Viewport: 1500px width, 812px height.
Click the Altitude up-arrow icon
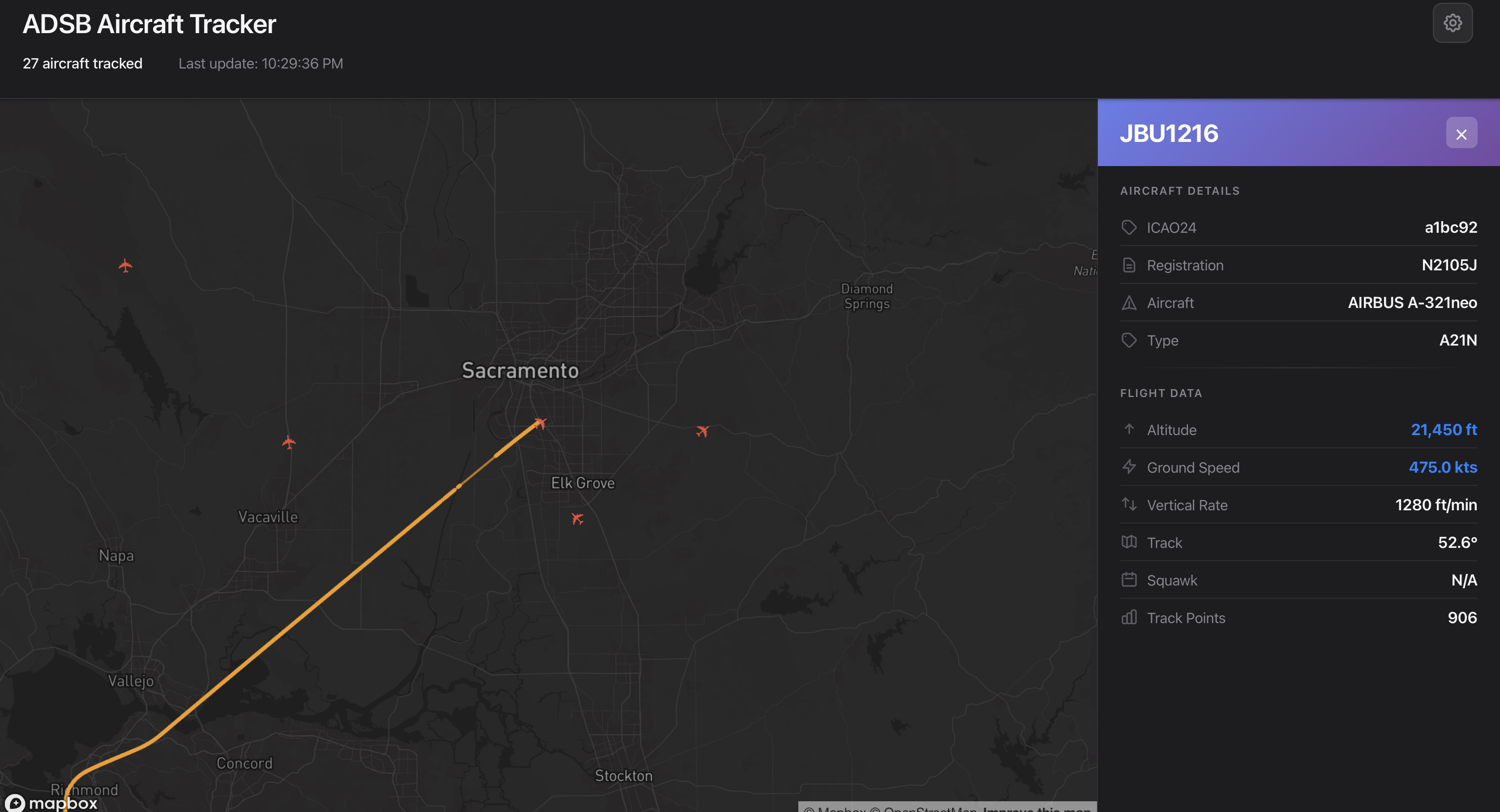(x=1130, y=430)
